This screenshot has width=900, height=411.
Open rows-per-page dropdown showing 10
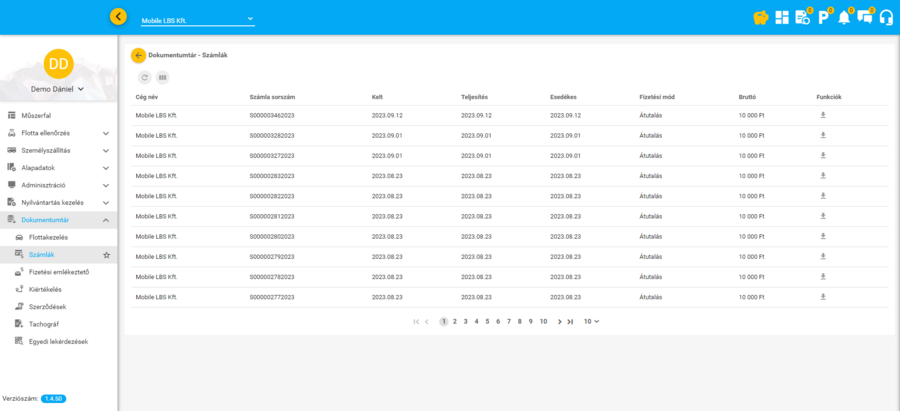click(591, 321)
